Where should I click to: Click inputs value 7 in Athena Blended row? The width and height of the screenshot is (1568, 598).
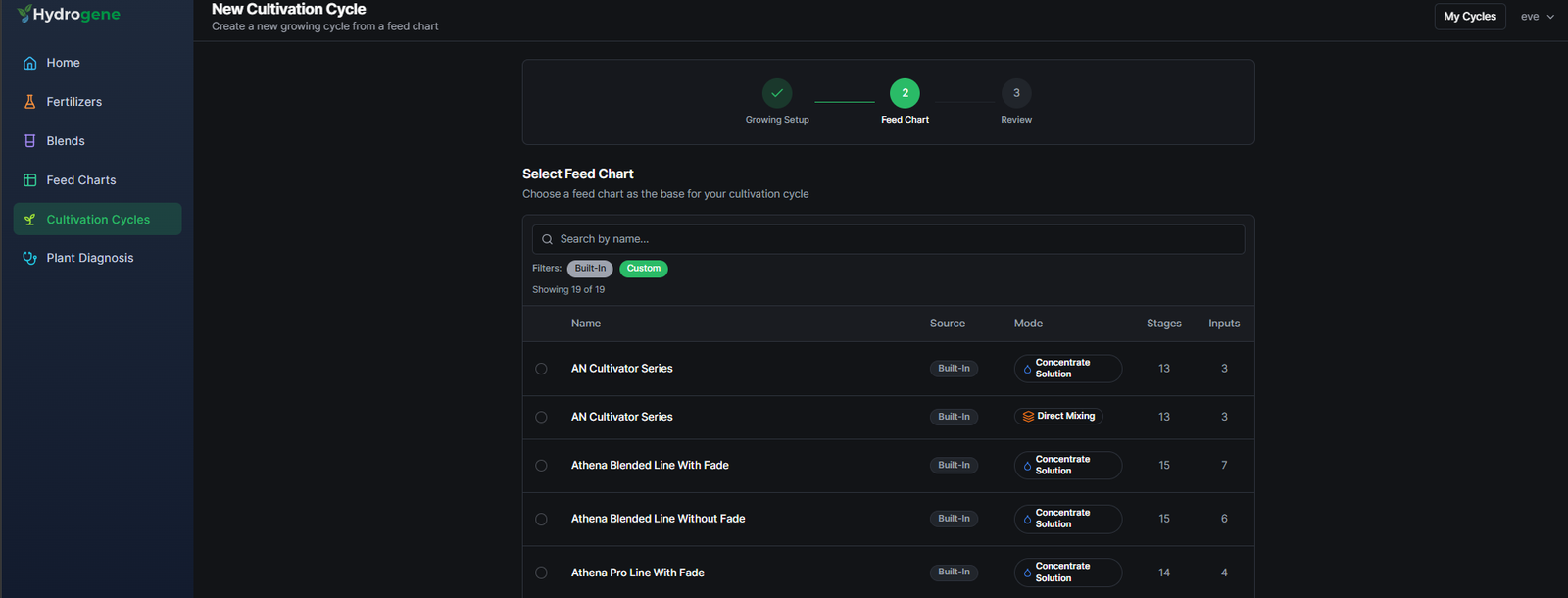1224,466
